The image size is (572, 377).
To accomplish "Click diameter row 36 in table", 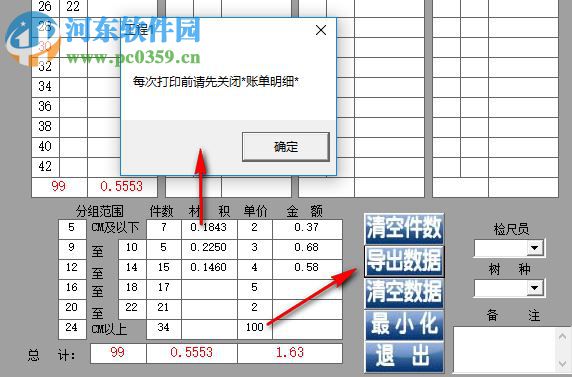I will click(45, 107).
